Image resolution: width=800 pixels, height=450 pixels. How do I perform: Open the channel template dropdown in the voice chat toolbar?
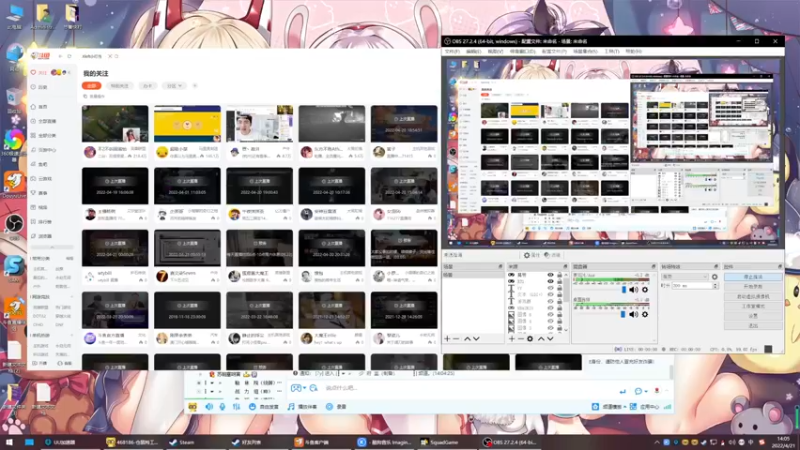pos(609,407)
